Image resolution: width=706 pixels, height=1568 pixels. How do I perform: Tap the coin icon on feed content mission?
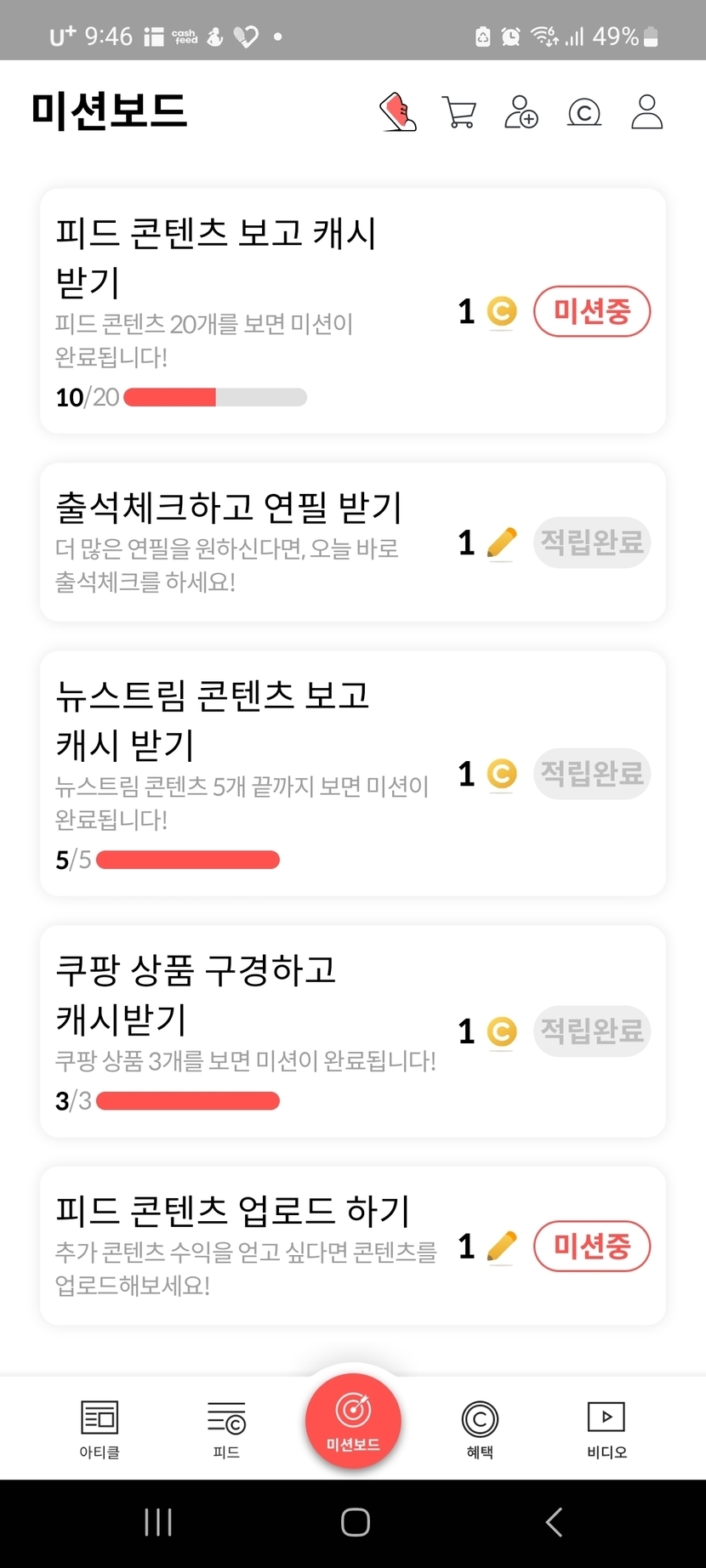point(502,312)
